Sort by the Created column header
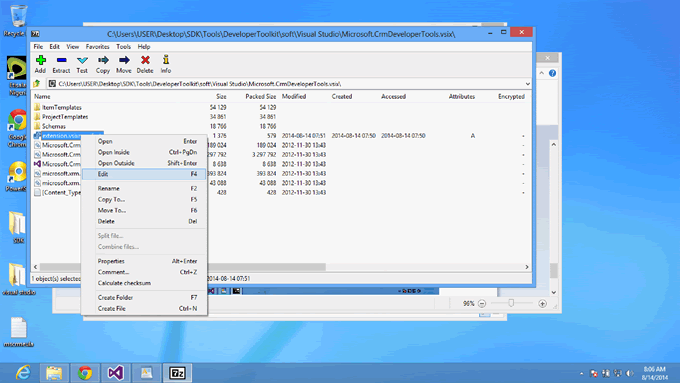680x383 pixels. click(342, 96)
